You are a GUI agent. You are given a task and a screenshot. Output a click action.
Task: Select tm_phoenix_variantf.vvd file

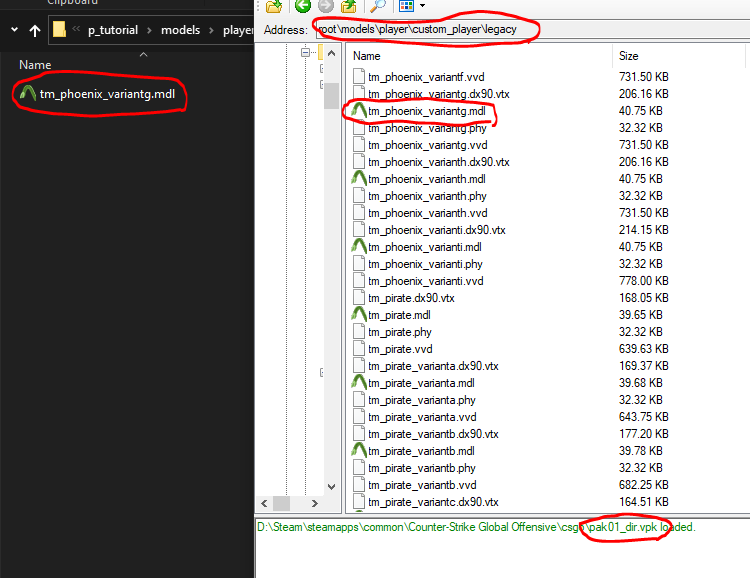coord(426,77)
